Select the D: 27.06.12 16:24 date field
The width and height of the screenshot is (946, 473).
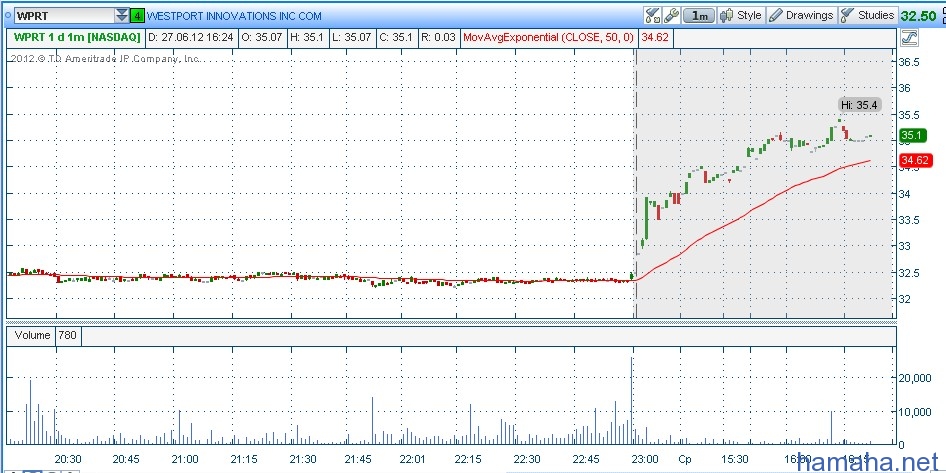[191, 37]
